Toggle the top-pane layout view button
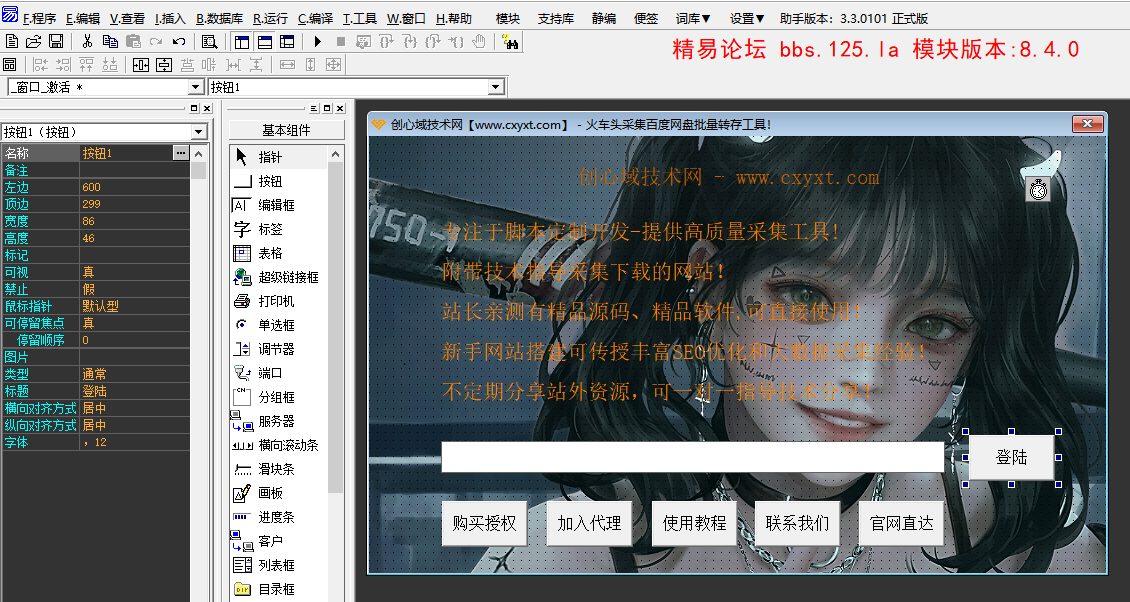This screenshot has height=602, width=1130. pyautogui.click(x=264, y=42)
